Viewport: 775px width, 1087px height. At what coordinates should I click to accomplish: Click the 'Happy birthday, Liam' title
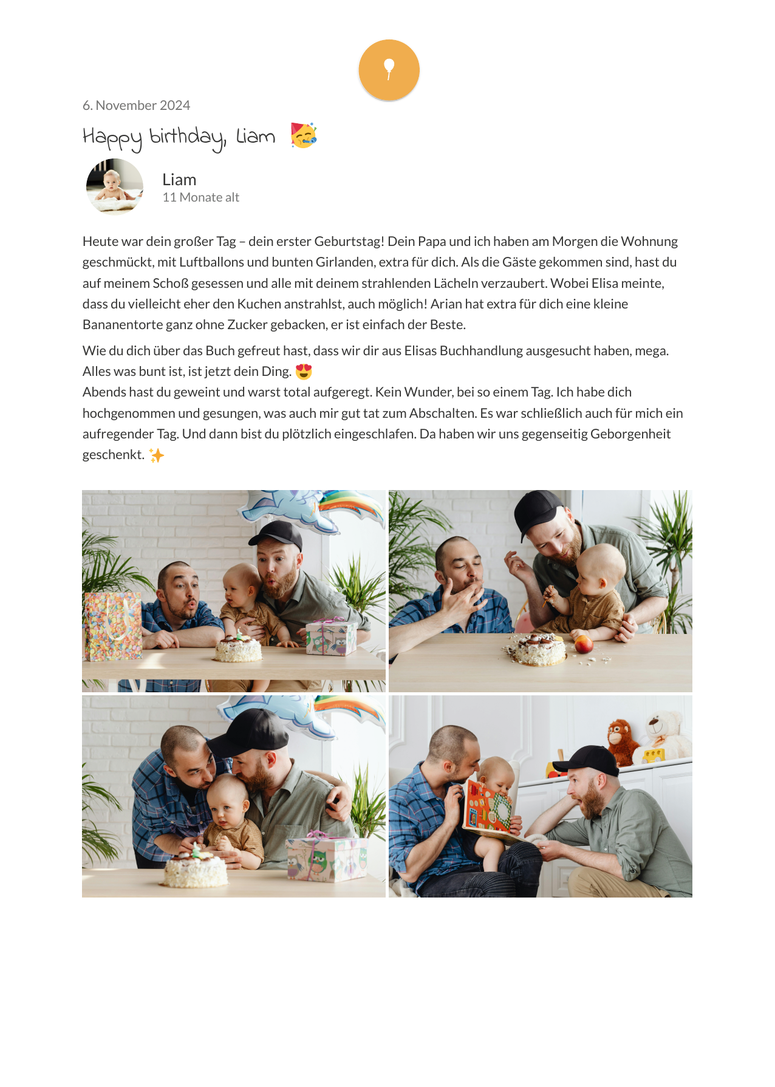[179, 137]
